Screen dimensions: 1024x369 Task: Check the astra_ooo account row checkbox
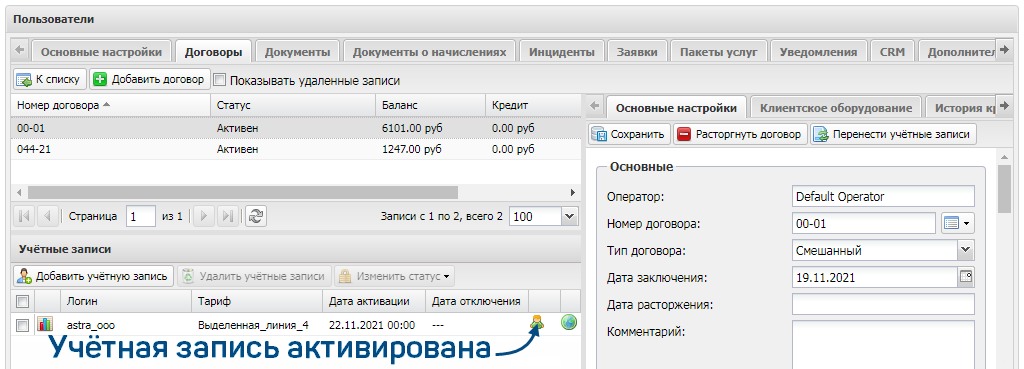(x=22, y=325)
